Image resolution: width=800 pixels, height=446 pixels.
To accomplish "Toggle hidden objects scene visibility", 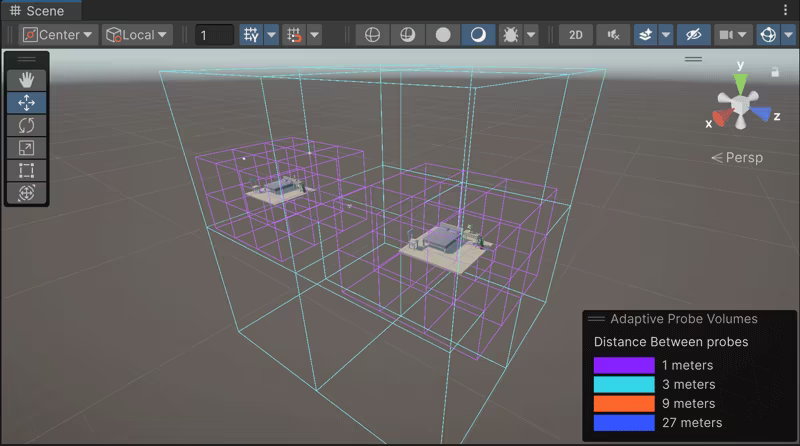I will 692,35.
